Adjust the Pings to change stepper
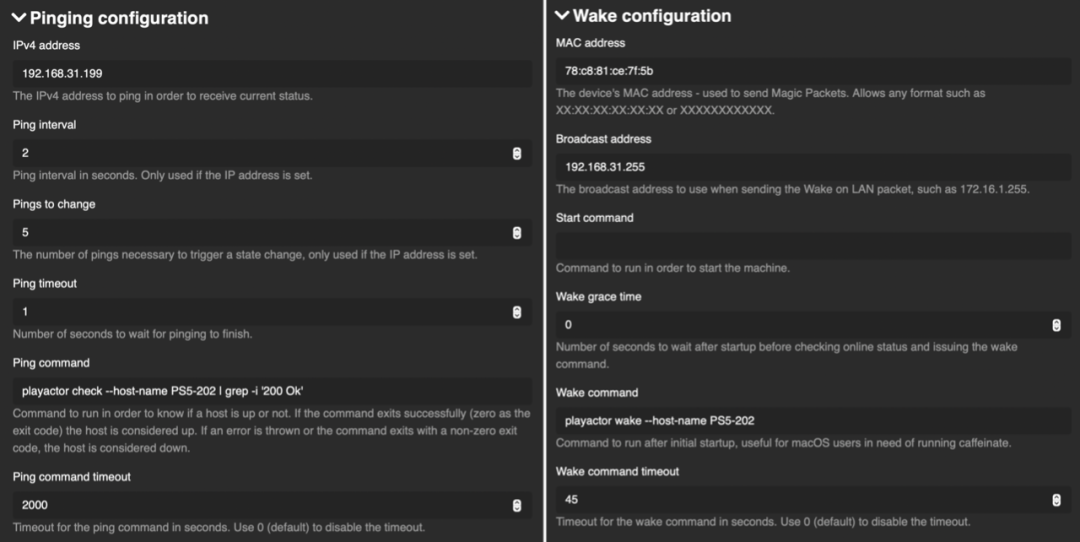This screenshot has width=1080, height=542. 516,232
